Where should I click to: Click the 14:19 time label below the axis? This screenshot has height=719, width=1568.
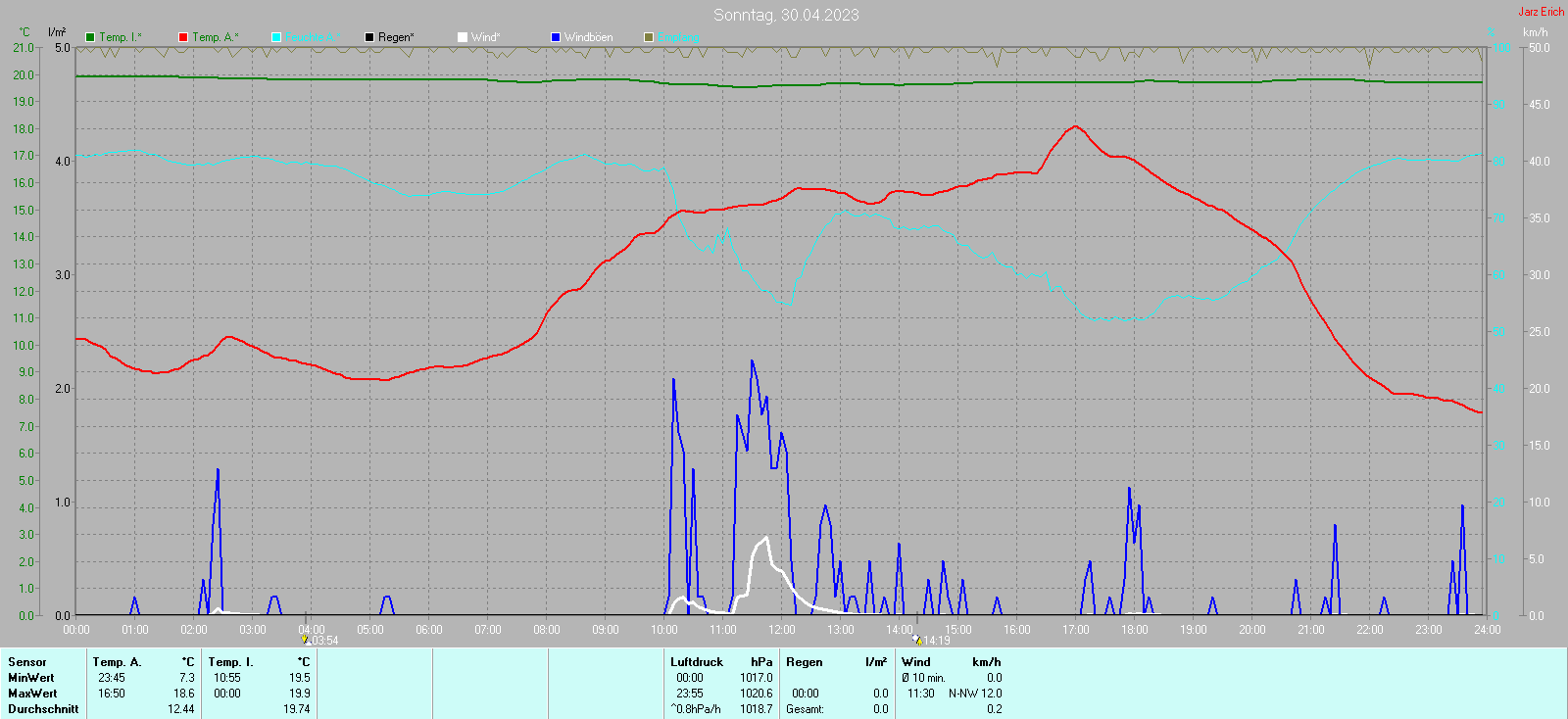coord(937,641)
